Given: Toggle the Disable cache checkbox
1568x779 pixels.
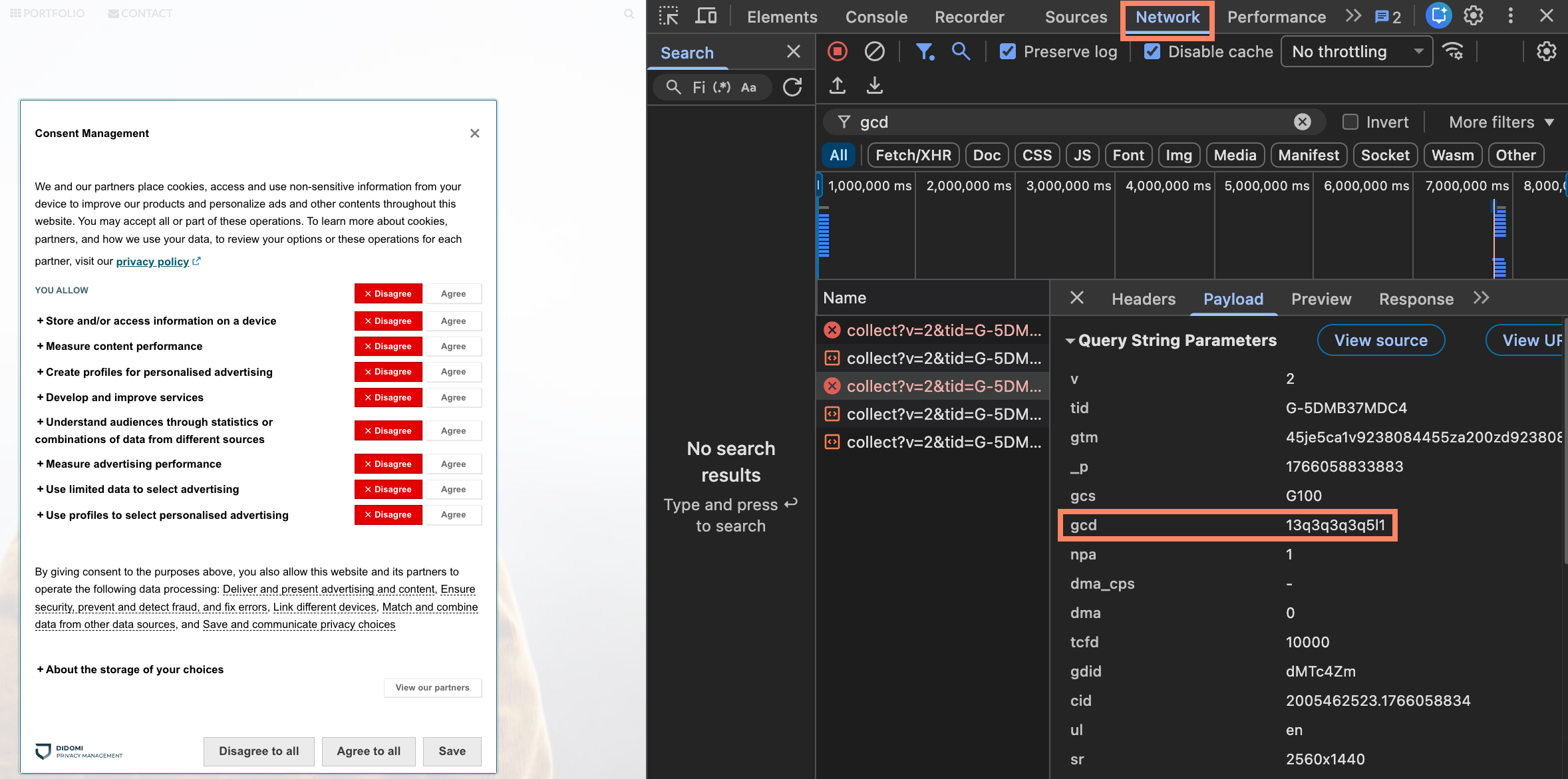Looking at the screenshot, I should click(1152, 51).
